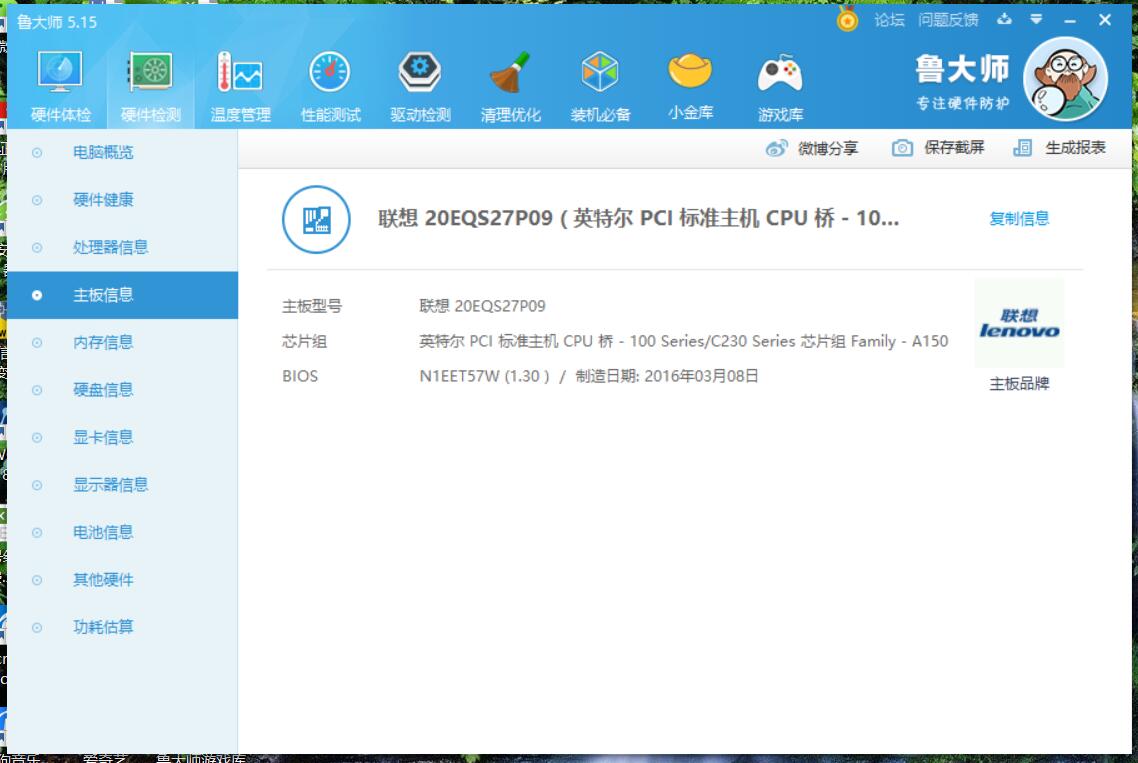The height and width of the screenshot is (763, 1138).
Task: Select 显卡信息 graphics card entry
Action: [x=103, y=437]
